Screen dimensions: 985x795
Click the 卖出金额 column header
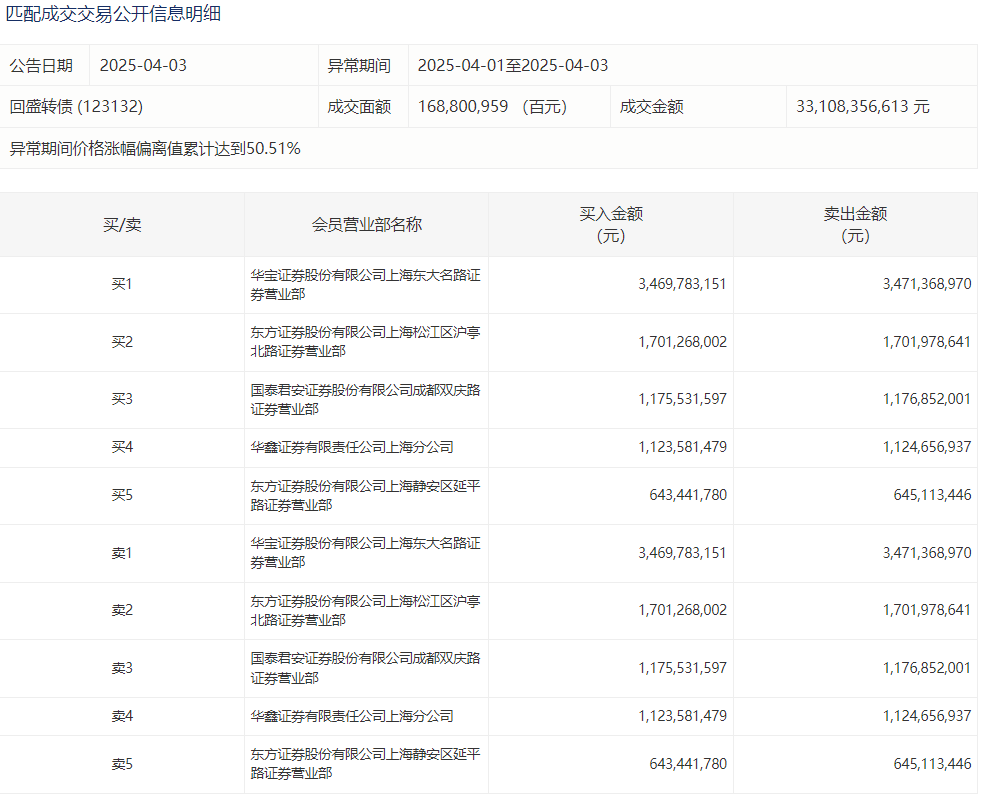[x=855, y=225]
